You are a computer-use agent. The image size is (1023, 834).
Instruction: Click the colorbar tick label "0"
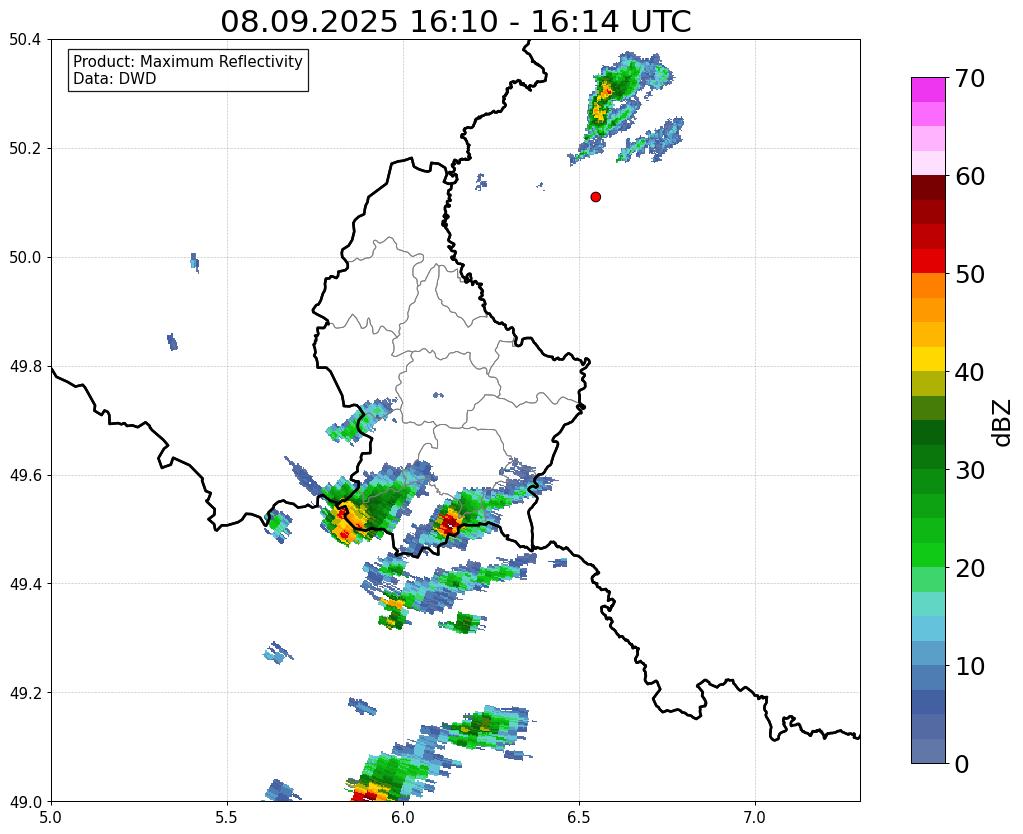tap(962, 764)
